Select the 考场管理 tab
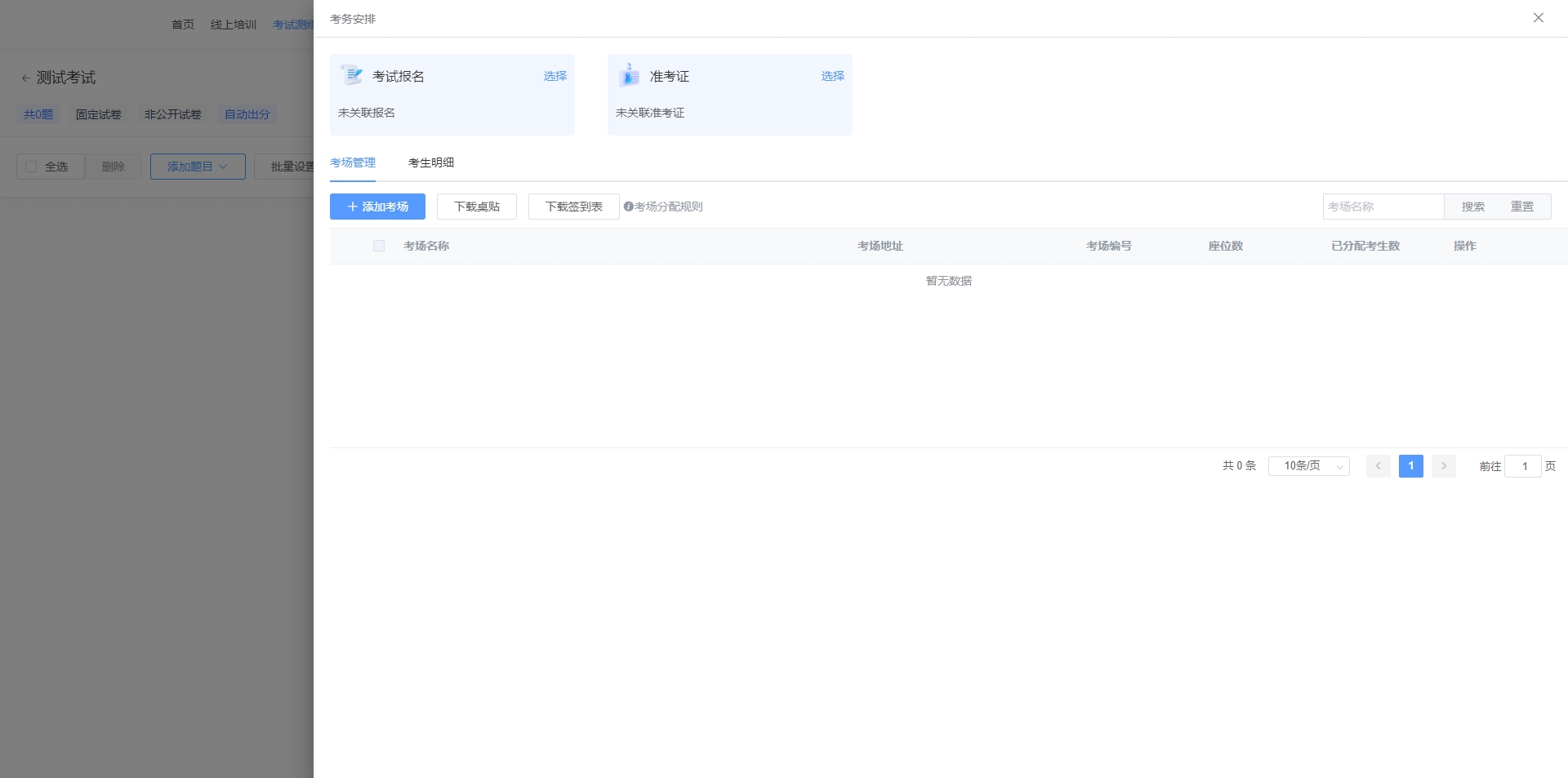The width and height of the screenshot is (1568, 778). [x=353, y=163]
